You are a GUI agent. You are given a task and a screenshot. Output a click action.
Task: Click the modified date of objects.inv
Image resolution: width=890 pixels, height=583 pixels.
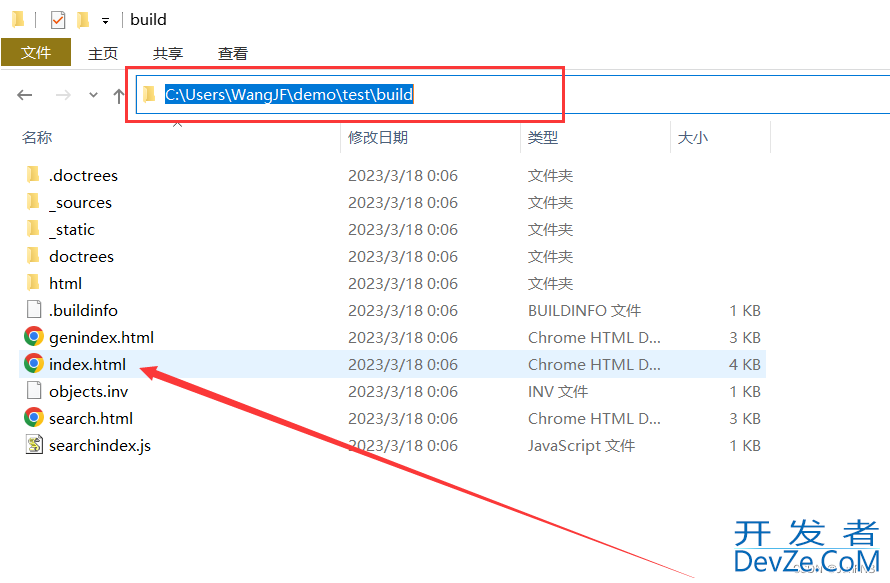[x=403, y=392]
